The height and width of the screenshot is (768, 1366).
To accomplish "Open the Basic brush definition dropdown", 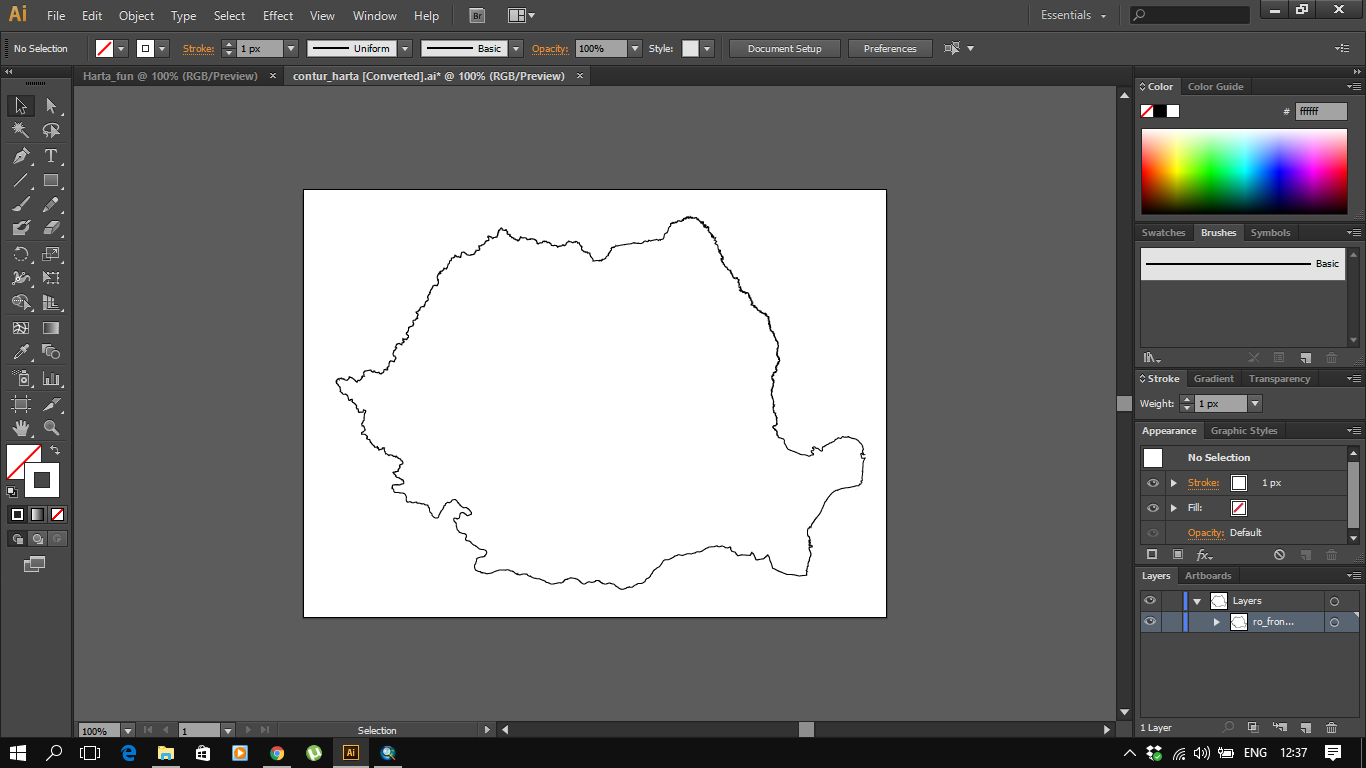I will pos(516,48).
